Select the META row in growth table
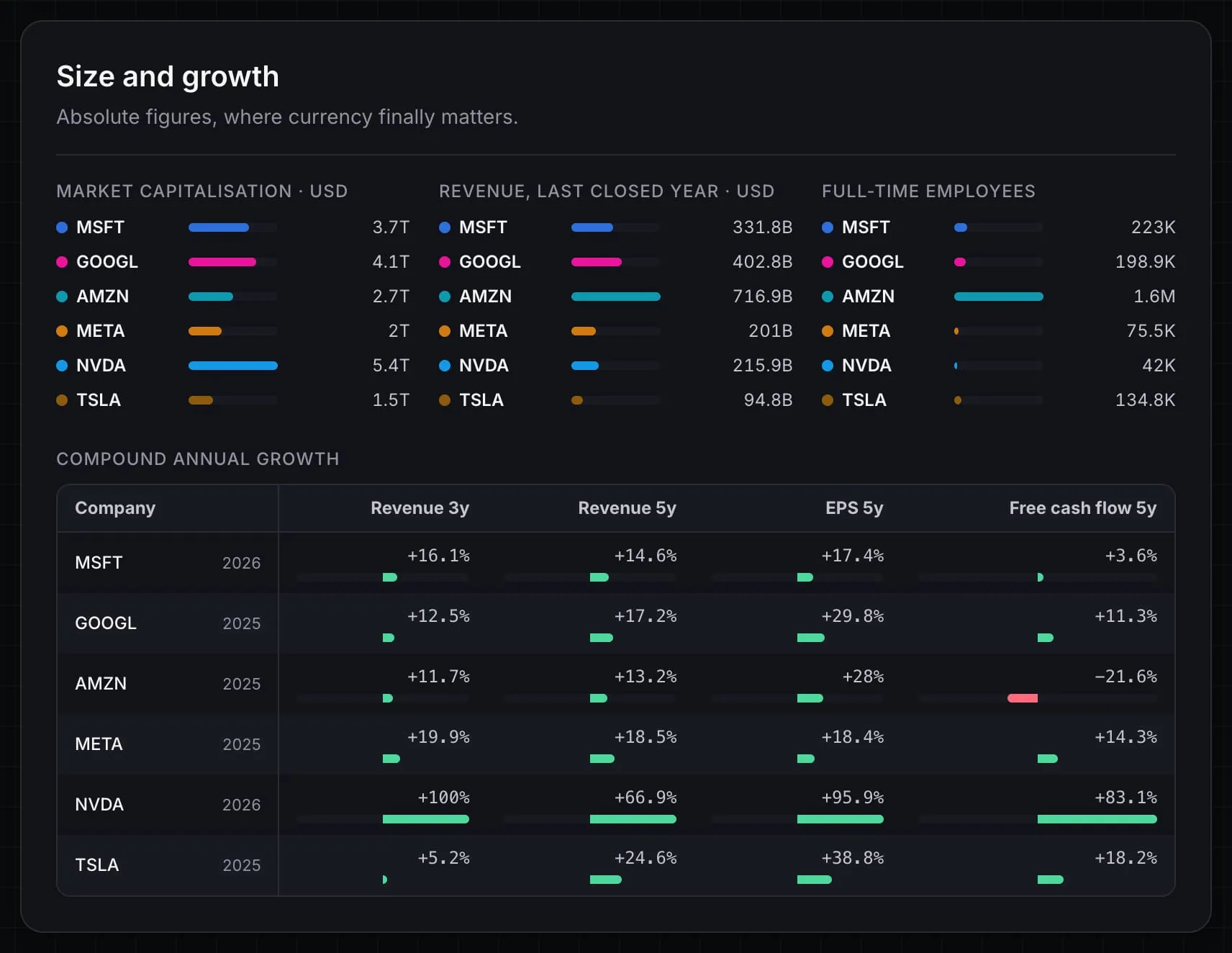The height and width of the screenshot is (953, 1232). click(x=616, y=744)
